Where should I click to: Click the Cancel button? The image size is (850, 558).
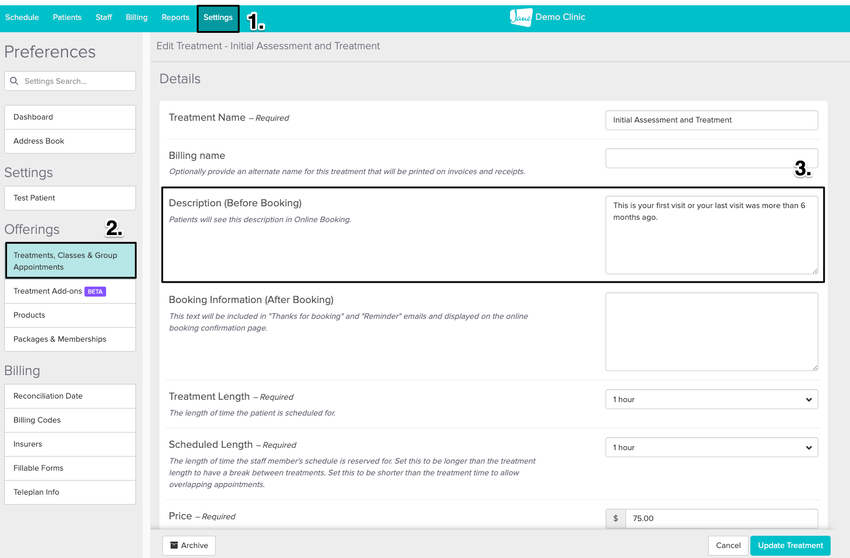click(x=728, y=546)
